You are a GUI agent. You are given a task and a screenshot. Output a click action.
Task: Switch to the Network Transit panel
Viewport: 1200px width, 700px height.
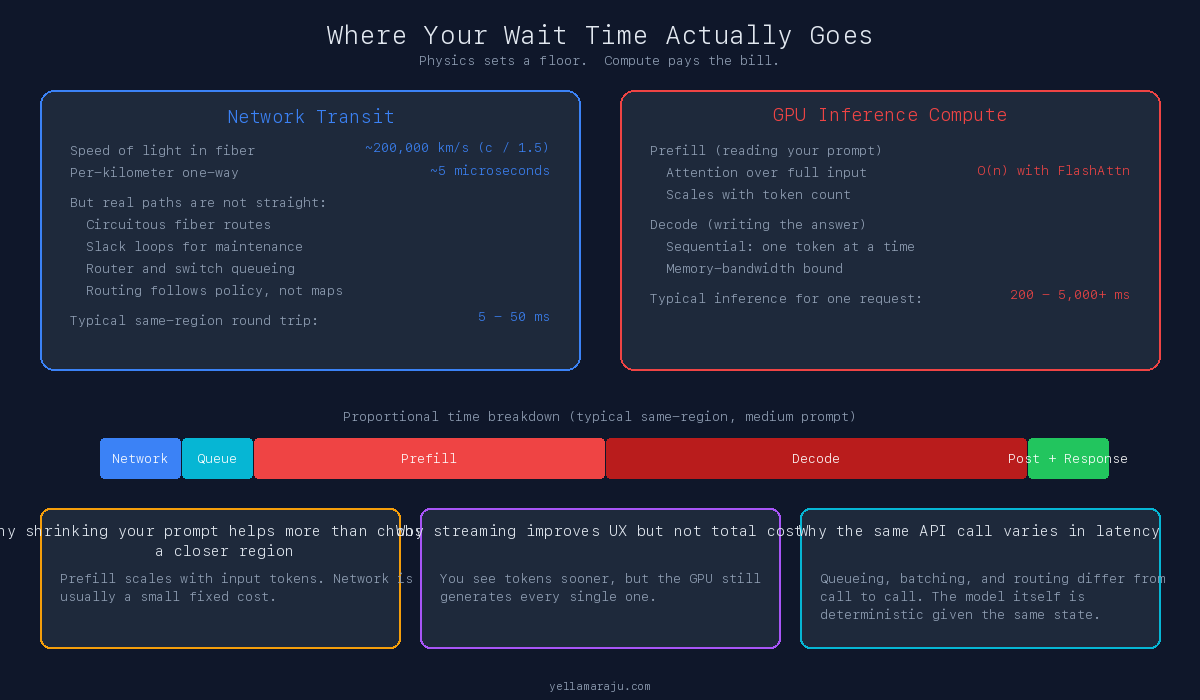point(310,230)
